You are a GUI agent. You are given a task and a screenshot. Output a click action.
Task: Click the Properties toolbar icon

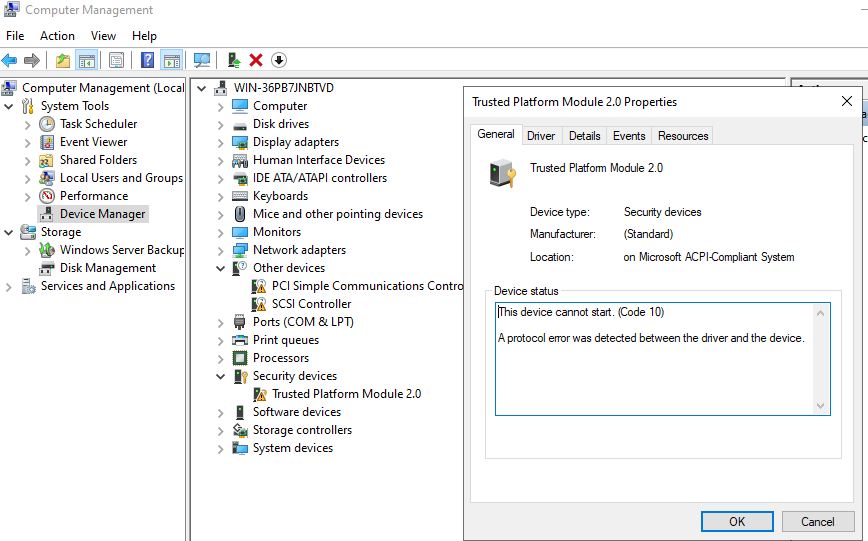point(117,60)
